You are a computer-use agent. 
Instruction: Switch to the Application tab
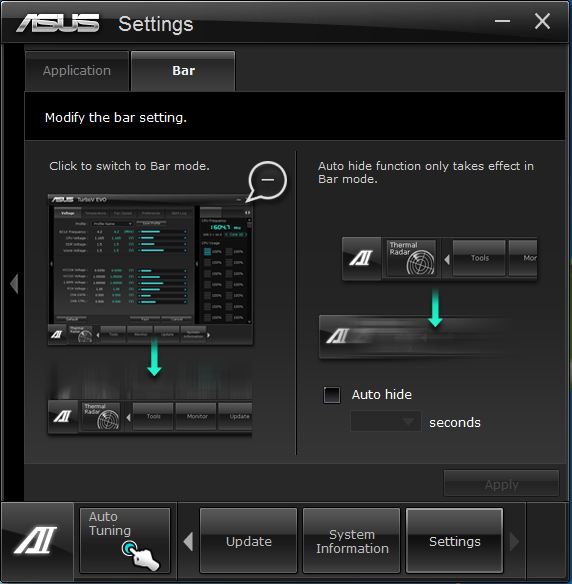[77, 71]
